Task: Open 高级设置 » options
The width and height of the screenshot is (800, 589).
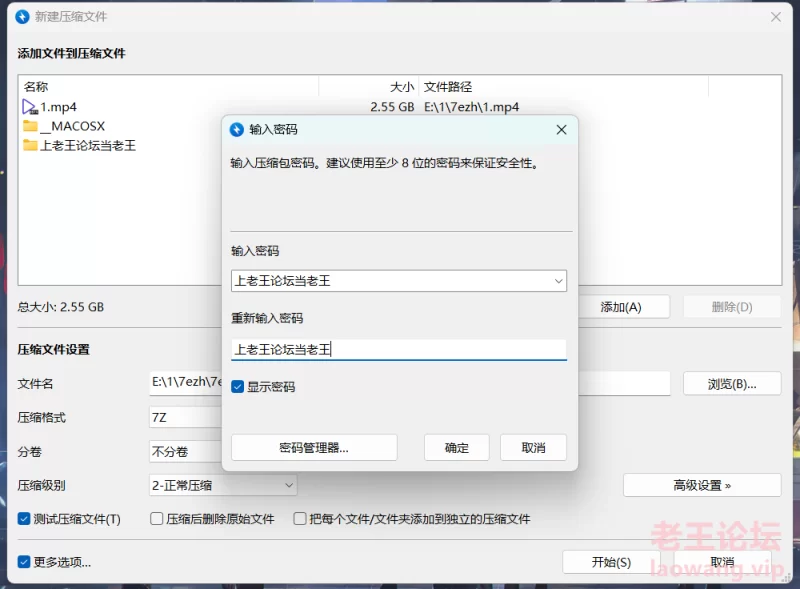Action: 702,485
